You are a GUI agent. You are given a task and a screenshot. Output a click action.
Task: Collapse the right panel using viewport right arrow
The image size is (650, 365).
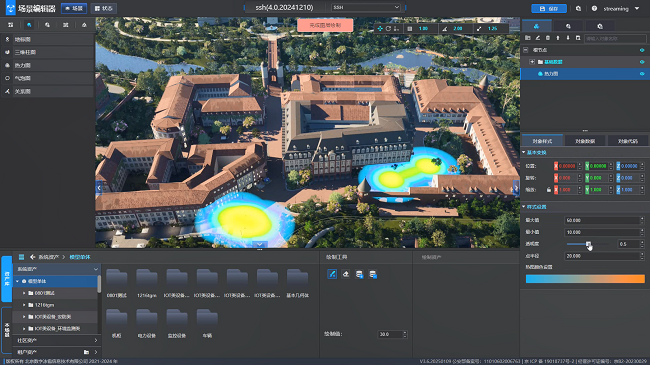tap(516, 188)
